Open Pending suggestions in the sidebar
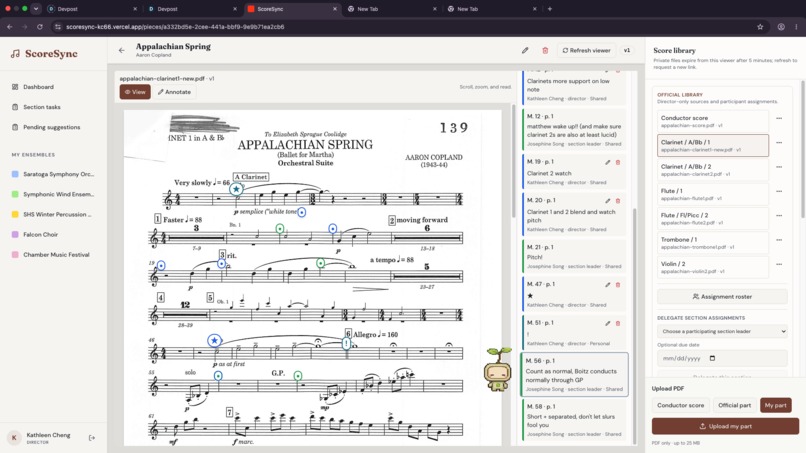The width and height of the screenshot is (806, 453). [51, 127]
